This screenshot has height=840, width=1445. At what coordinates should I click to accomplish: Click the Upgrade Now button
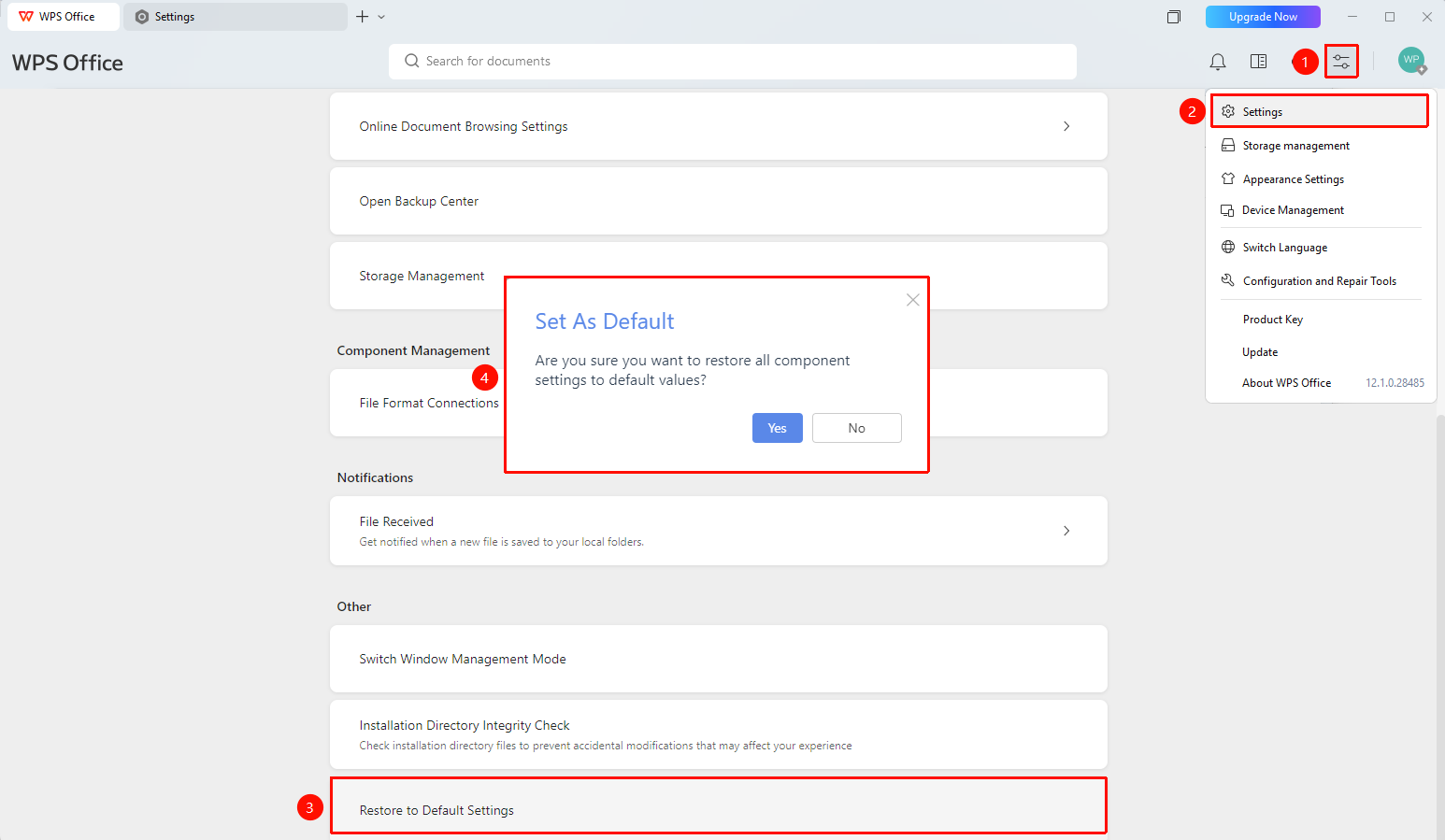tap(1263, 17)
